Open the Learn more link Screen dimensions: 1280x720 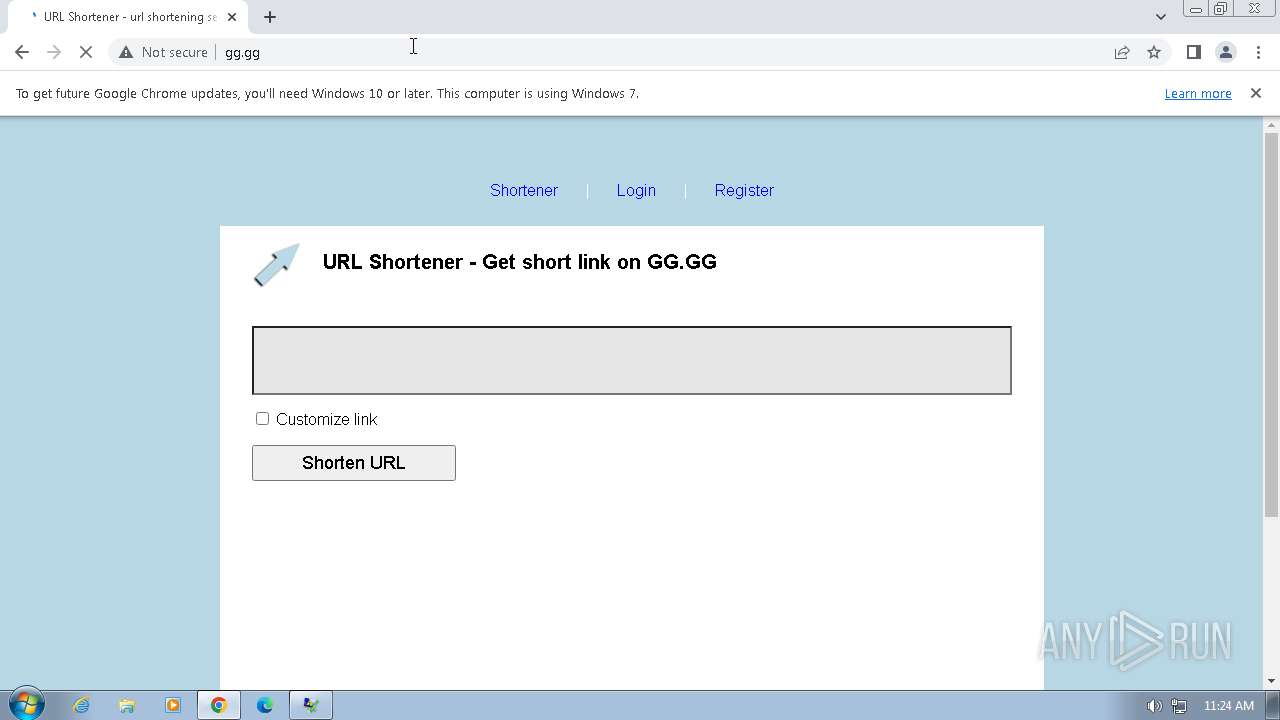1198,93
